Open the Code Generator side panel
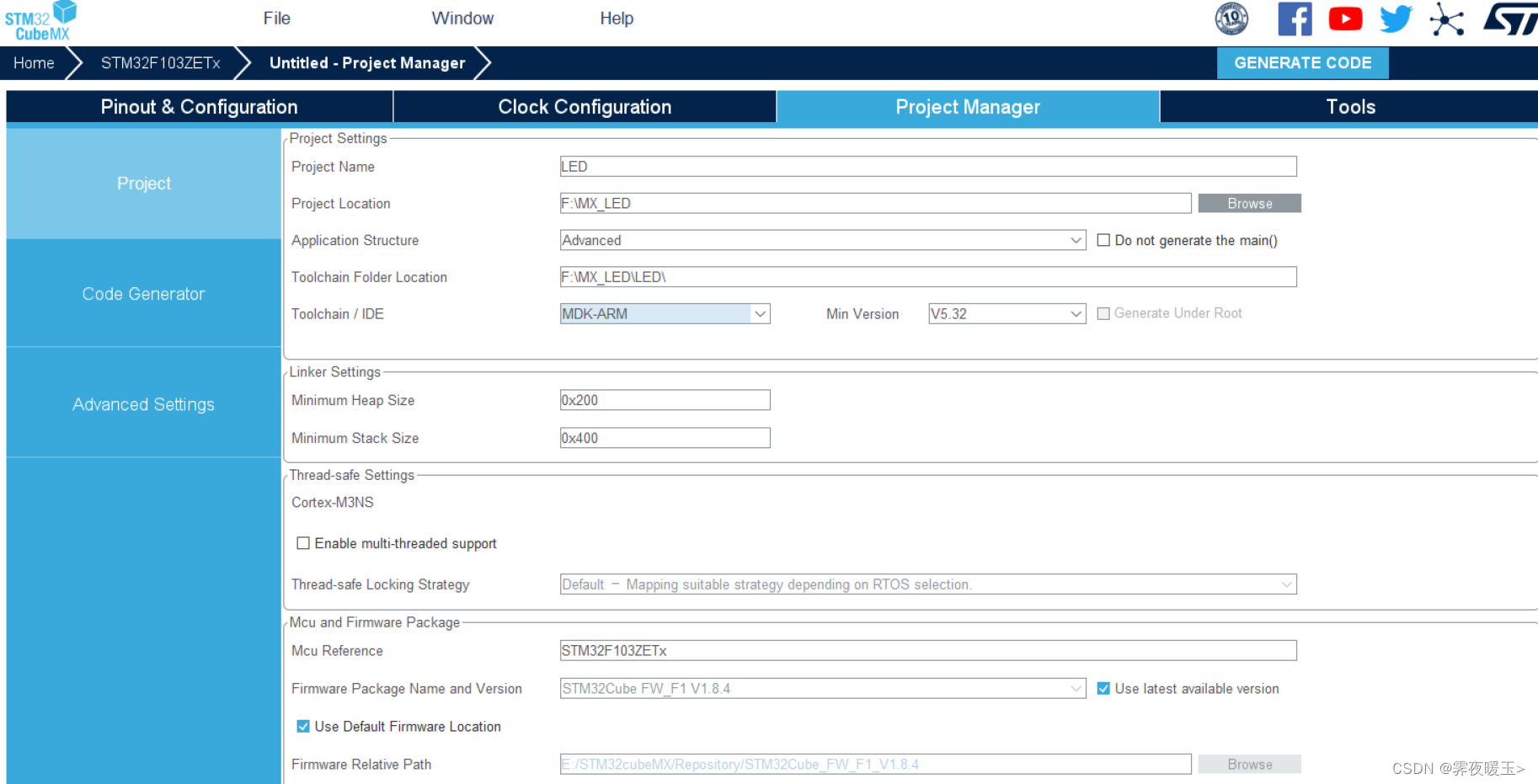 pyautogui.click(x=143, y=294)
